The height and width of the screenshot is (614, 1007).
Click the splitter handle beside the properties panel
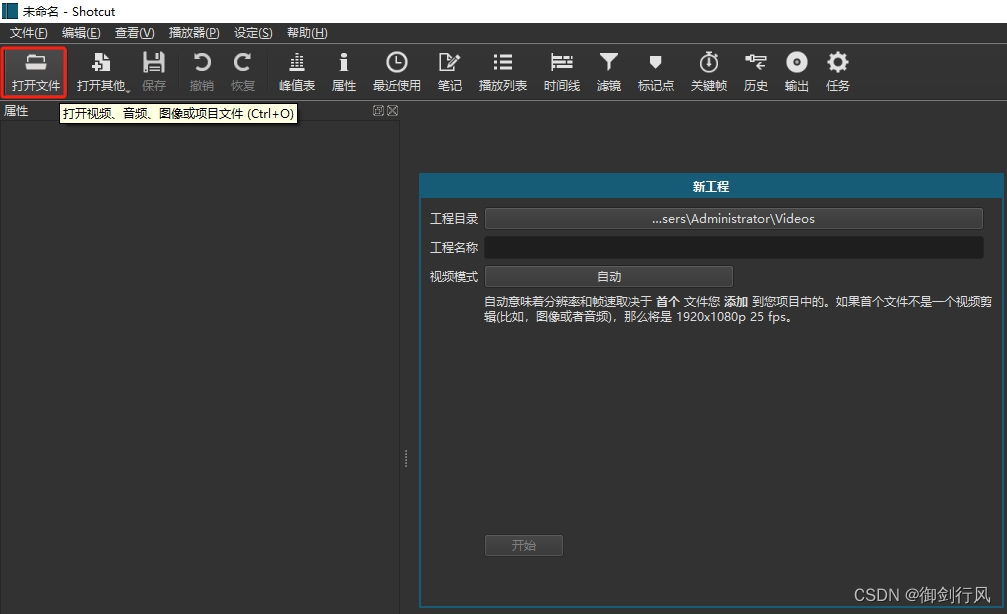[x=406, y=458]
